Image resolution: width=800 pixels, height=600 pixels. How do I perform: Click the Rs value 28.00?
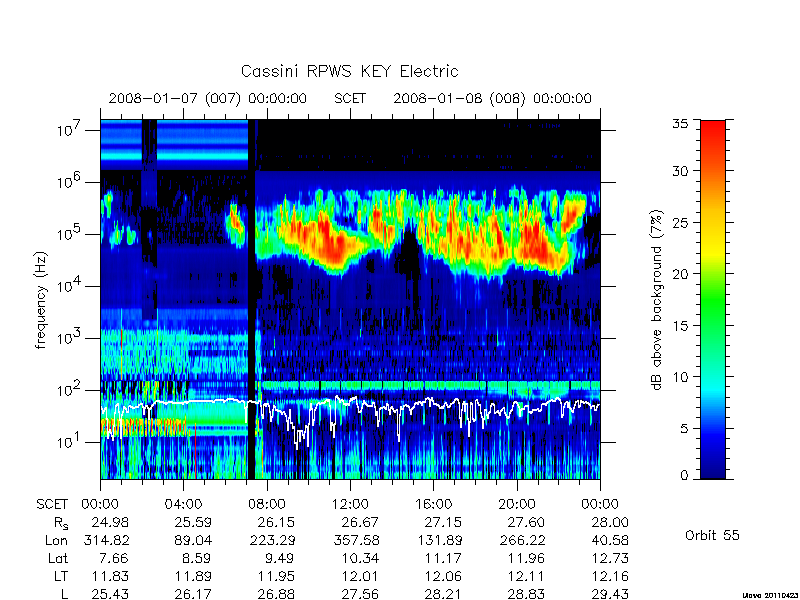pyautogui.click(x=610, y=522)
